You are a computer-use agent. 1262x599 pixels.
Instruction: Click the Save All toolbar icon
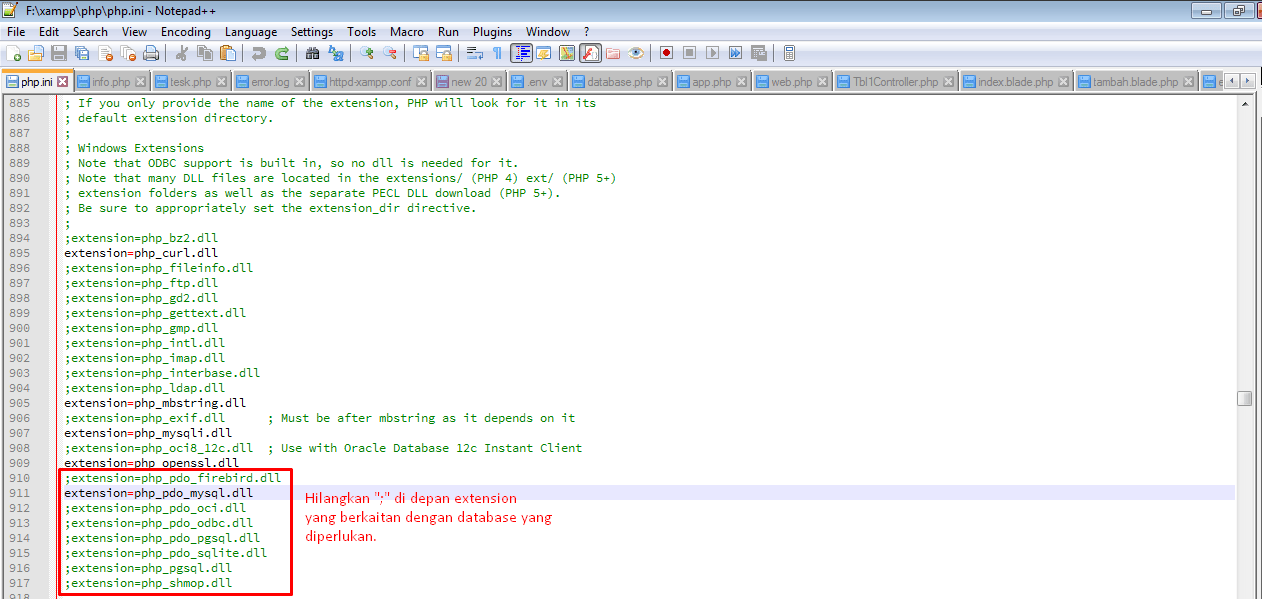coord(82,52)
